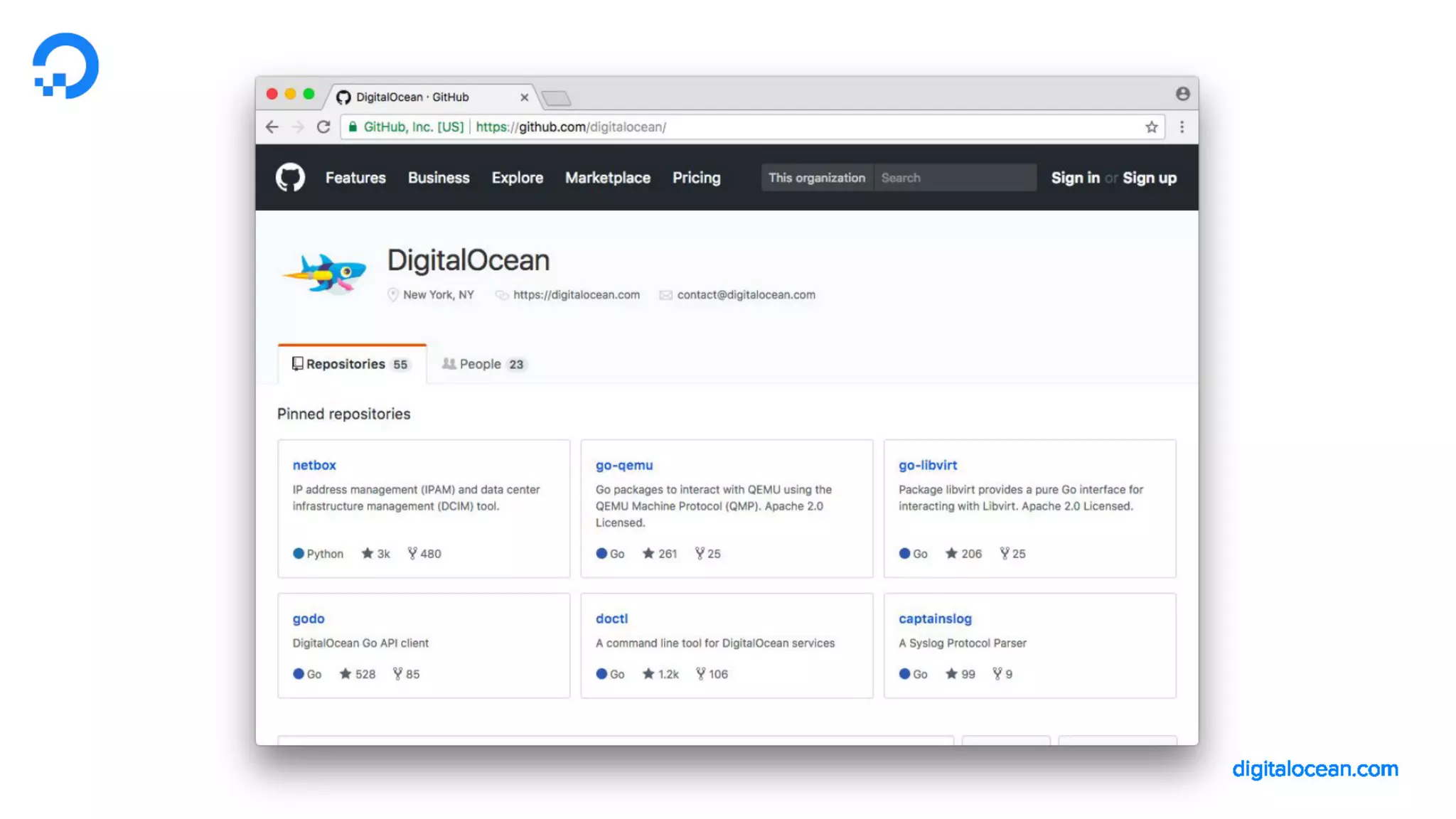Click the green secure lock icon
Viewport: 1456px width, 819px height.
(x=353, y=127)
